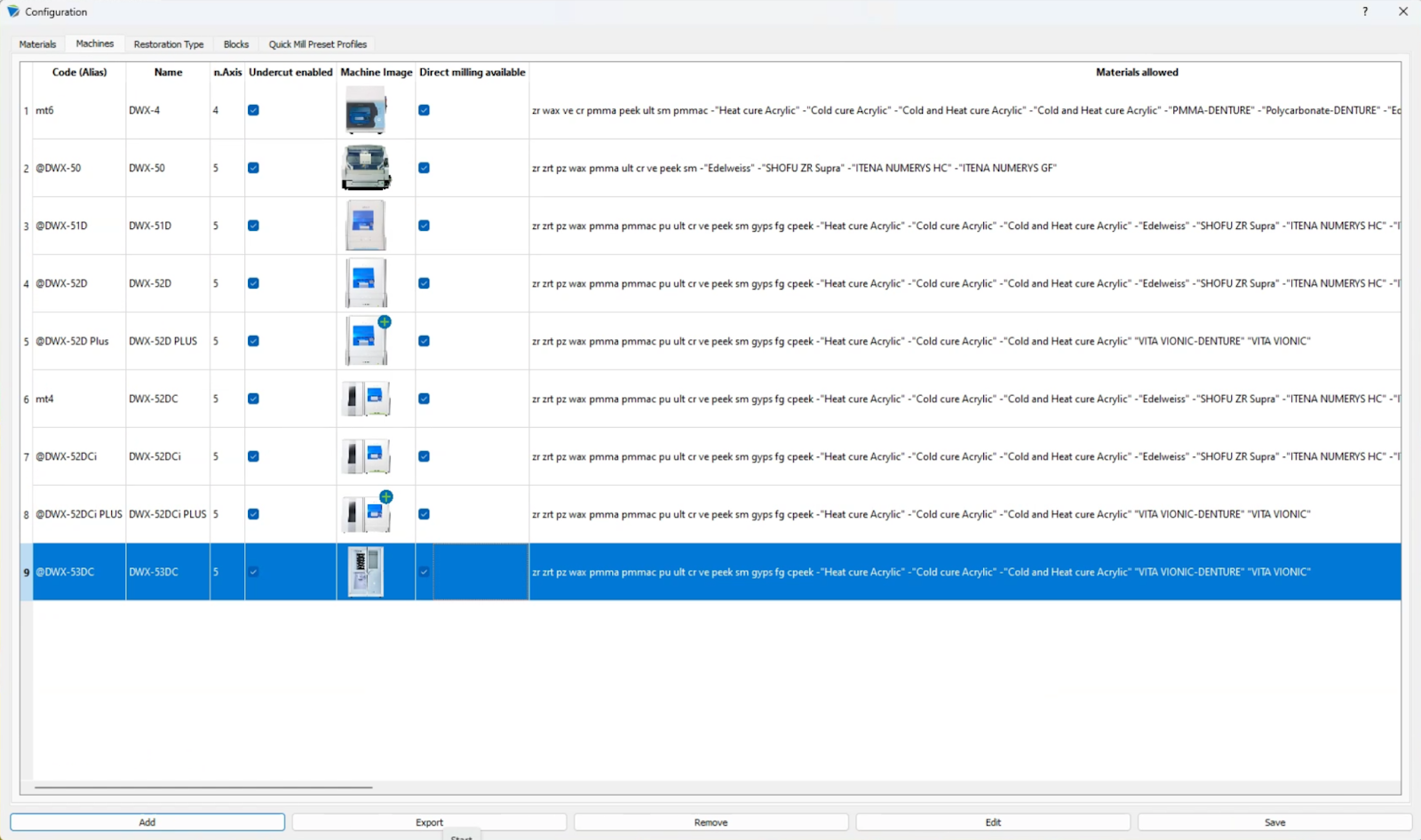Screen dimensions: 1421x840
Task: Click the DWX-52DC name cell
Action: tap(168, 399)
